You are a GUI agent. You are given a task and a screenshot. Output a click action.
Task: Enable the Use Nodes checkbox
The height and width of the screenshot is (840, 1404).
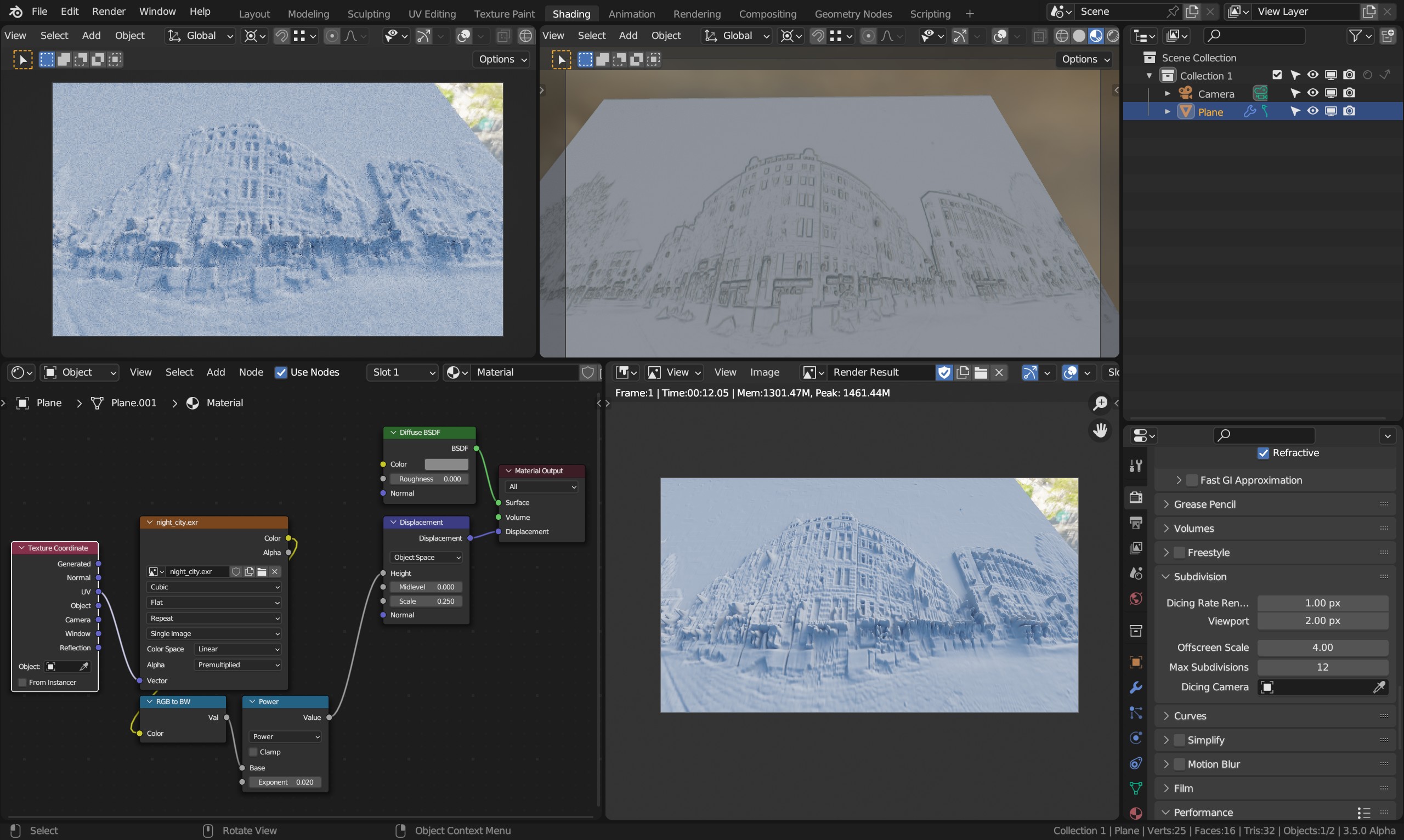(x=281, y=373)
